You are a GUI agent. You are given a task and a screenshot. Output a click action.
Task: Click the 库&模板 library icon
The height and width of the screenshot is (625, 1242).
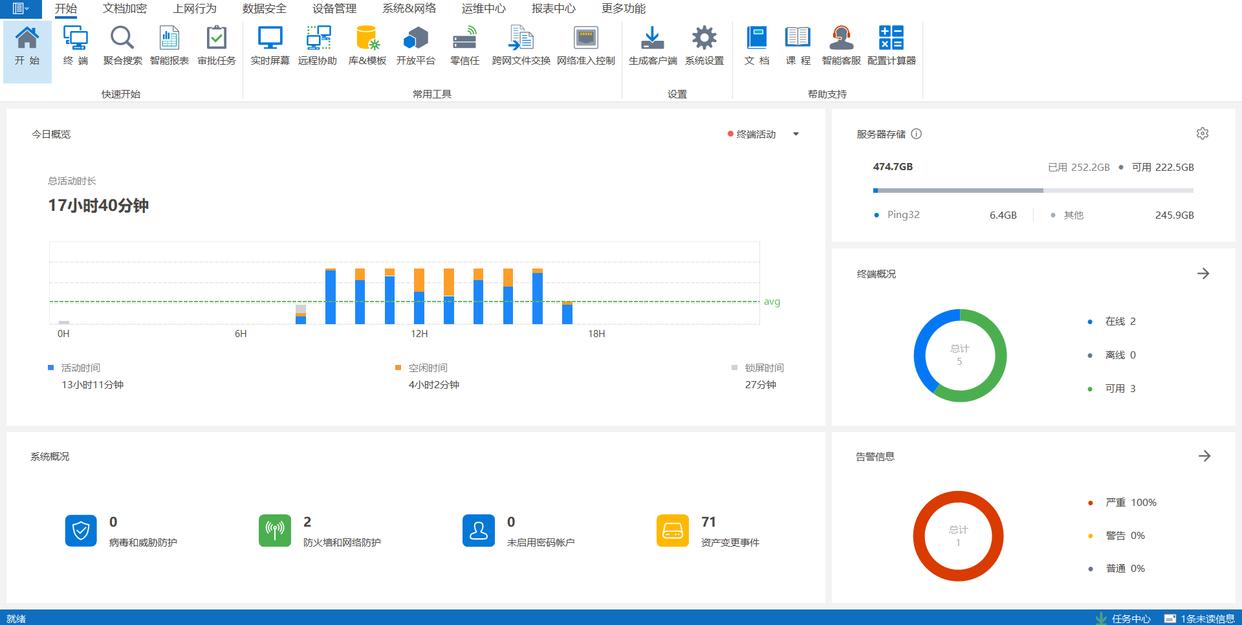tap(367, 46)
